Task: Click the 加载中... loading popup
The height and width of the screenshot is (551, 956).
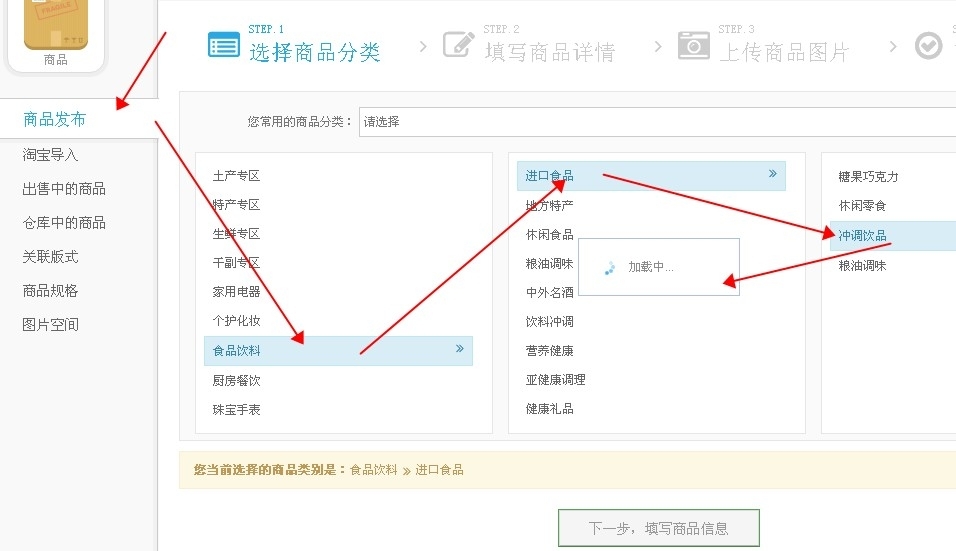Action: [x=659, y=267]
